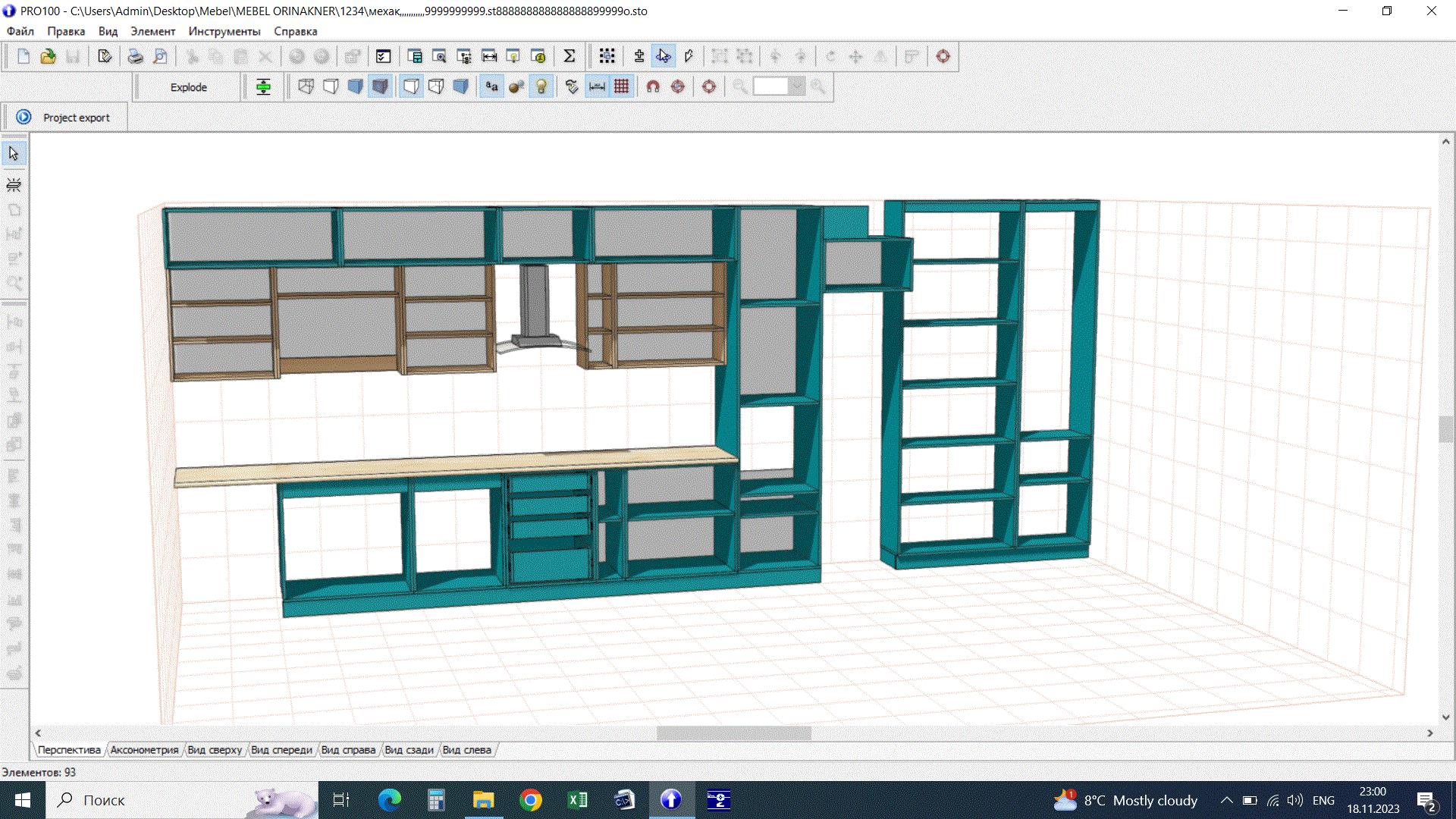Click the light bulb lighting icon
Image resolution: width=1456 pixels, height=819 pixels.
(541, 86)
